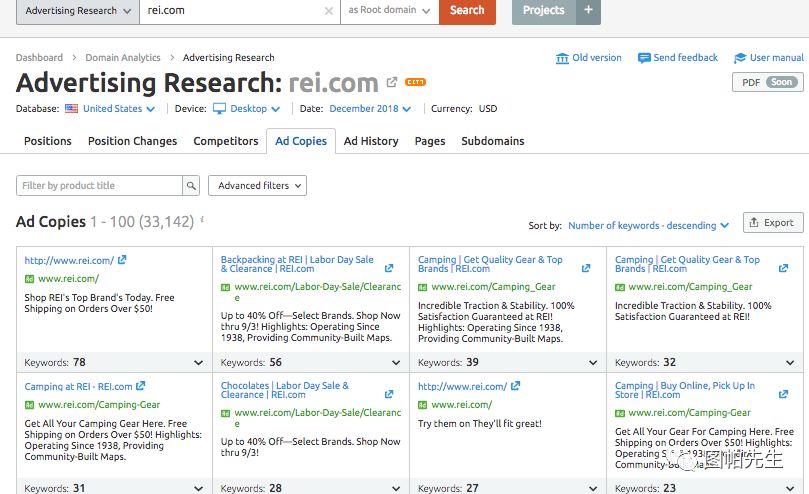Click the United States flag icon

coord(71,109)
